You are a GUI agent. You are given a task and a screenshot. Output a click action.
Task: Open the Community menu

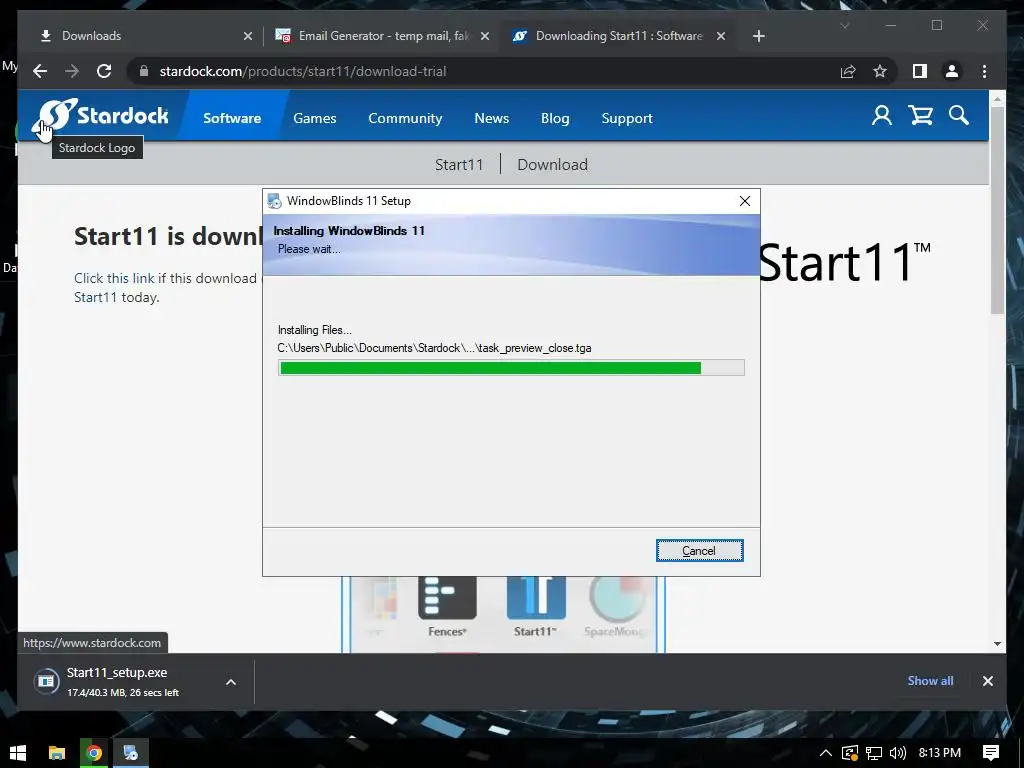[x=405, y=118]
